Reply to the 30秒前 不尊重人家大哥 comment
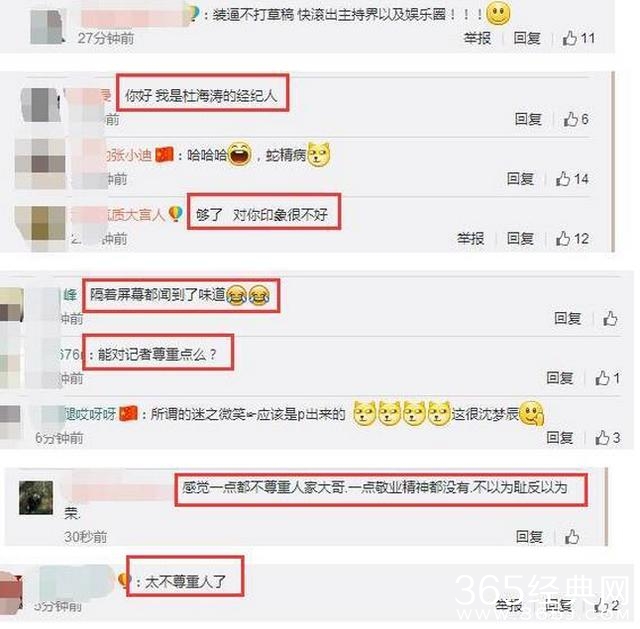 pyautogui.click(x=529, y=536)
